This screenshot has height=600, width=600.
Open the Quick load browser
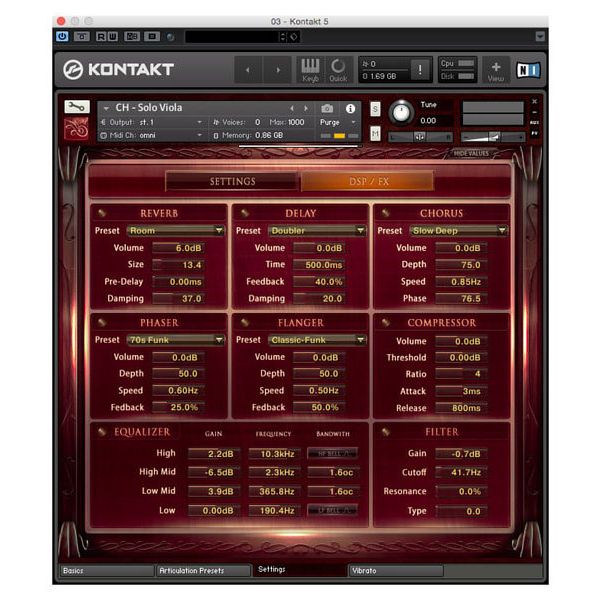(x=338, y=70)
